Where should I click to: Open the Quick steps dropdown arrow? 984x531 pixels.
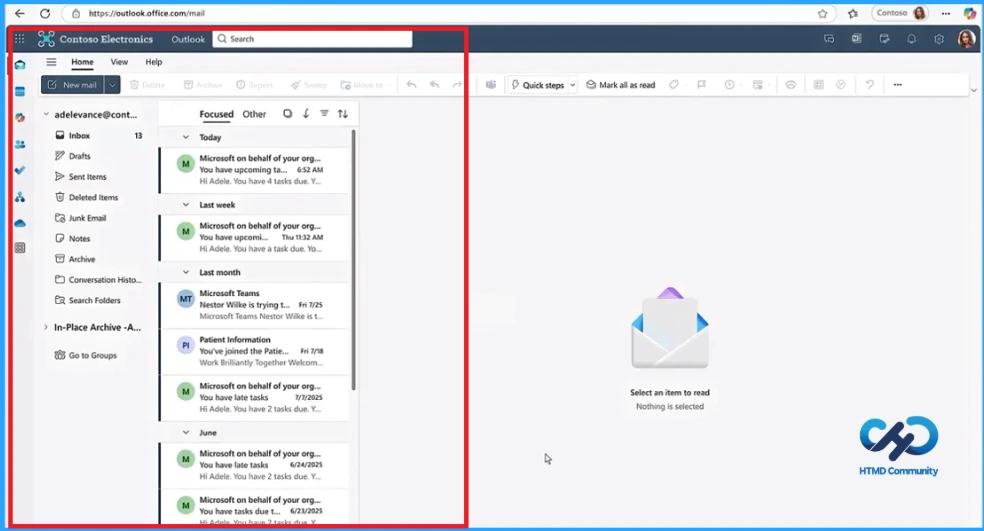(x=572, y=85)
